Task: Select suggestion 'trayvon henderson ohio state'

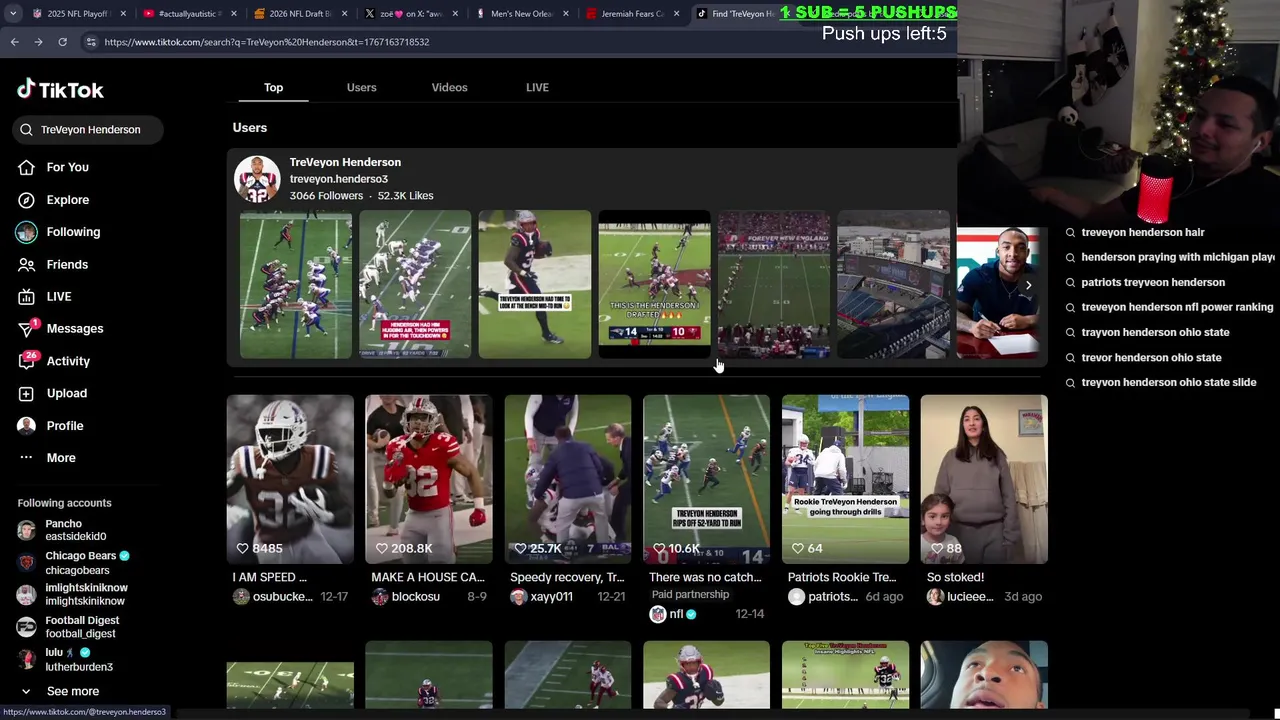Action: click(1155, 332)
